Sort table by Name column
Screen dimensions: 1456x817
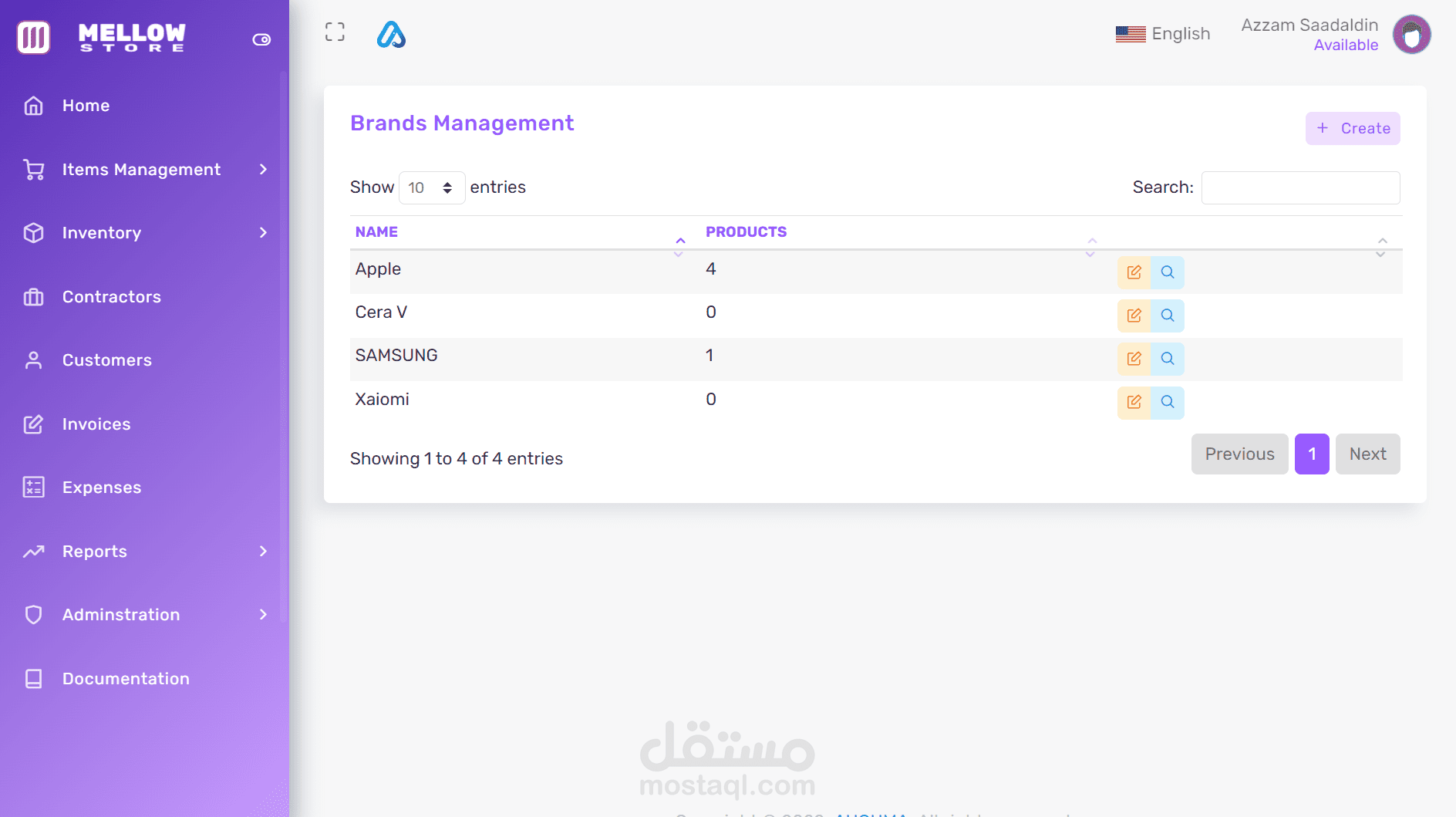(x=377, y=232)
